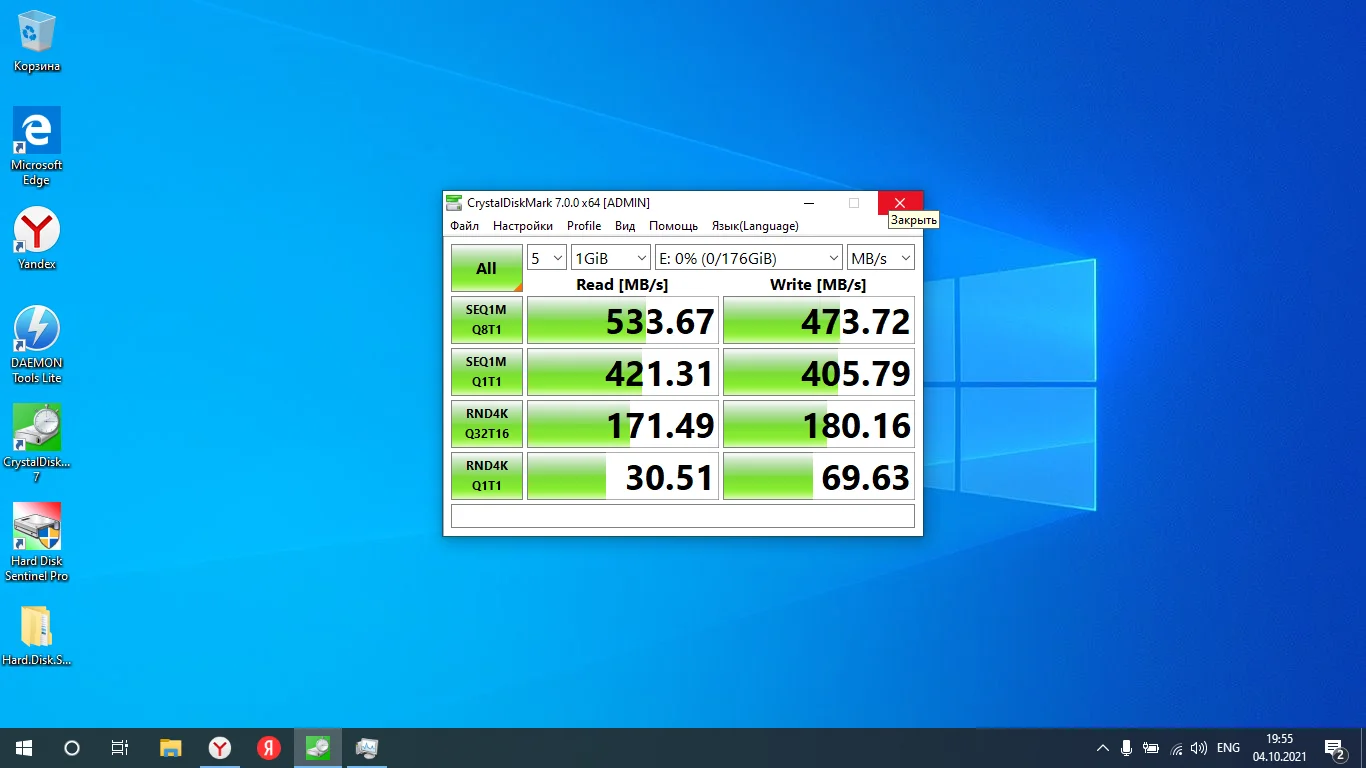
Task: Select the Hard.Disk.S... folder on desktop
Action: [x=37, y=635]
